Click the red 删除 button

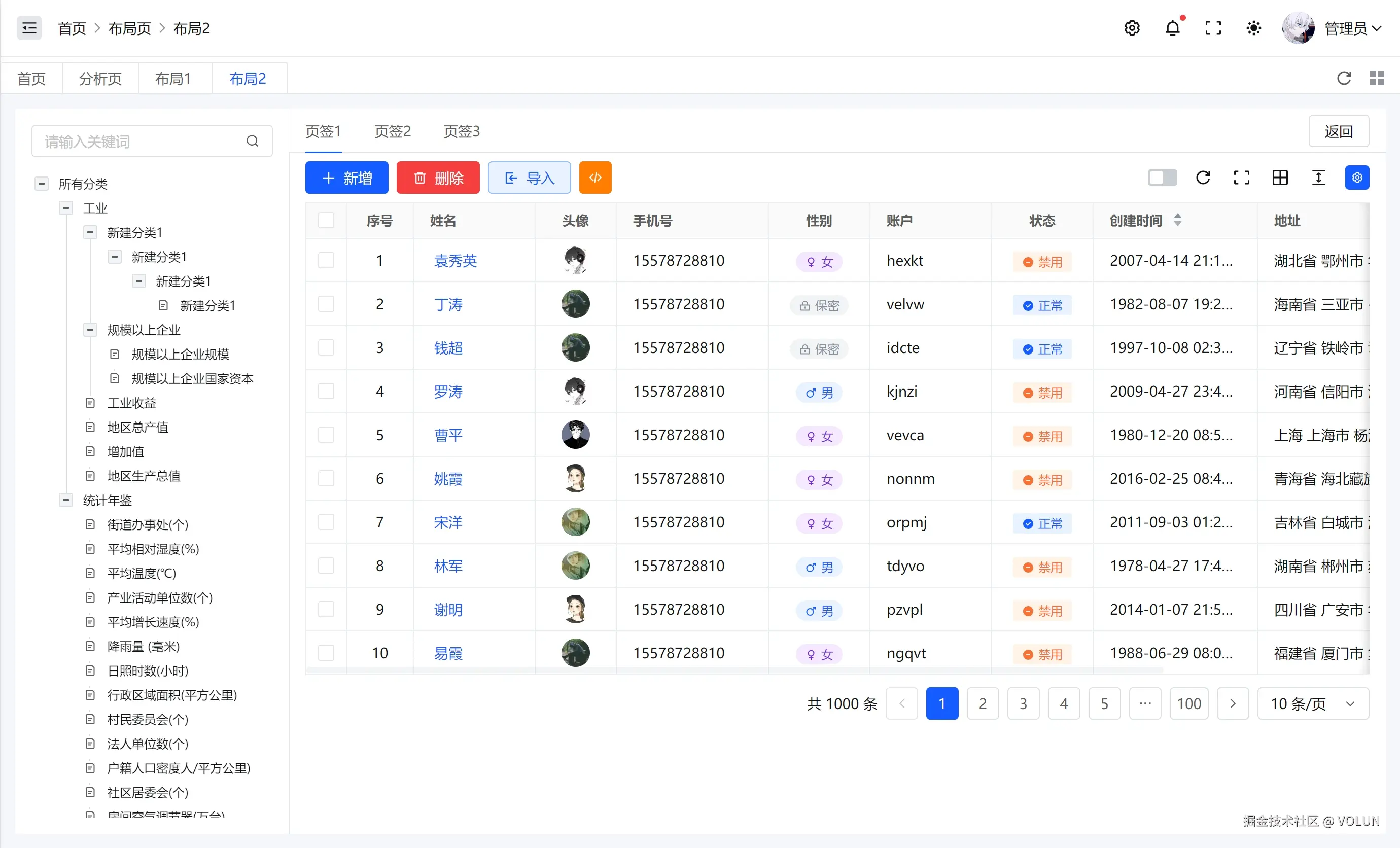(x=437, y=178)
